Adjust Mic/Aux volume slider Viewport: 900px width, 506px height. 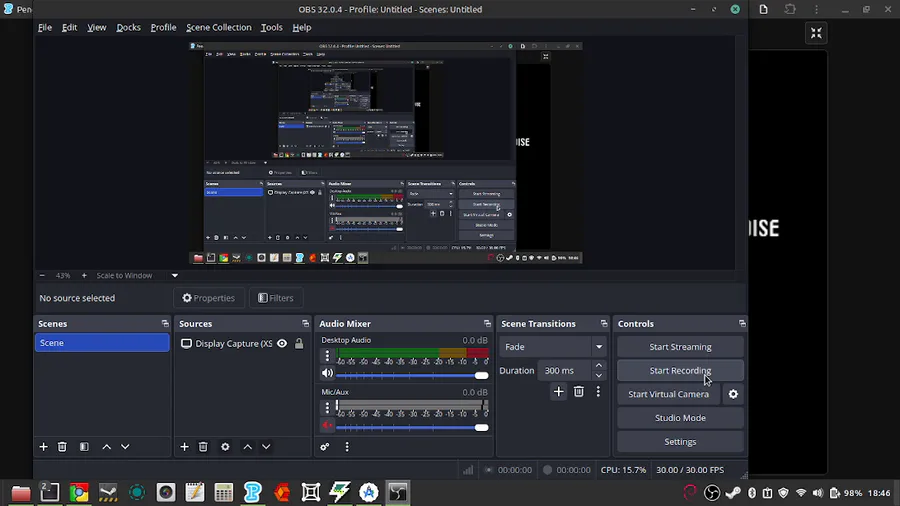[412, 427]
